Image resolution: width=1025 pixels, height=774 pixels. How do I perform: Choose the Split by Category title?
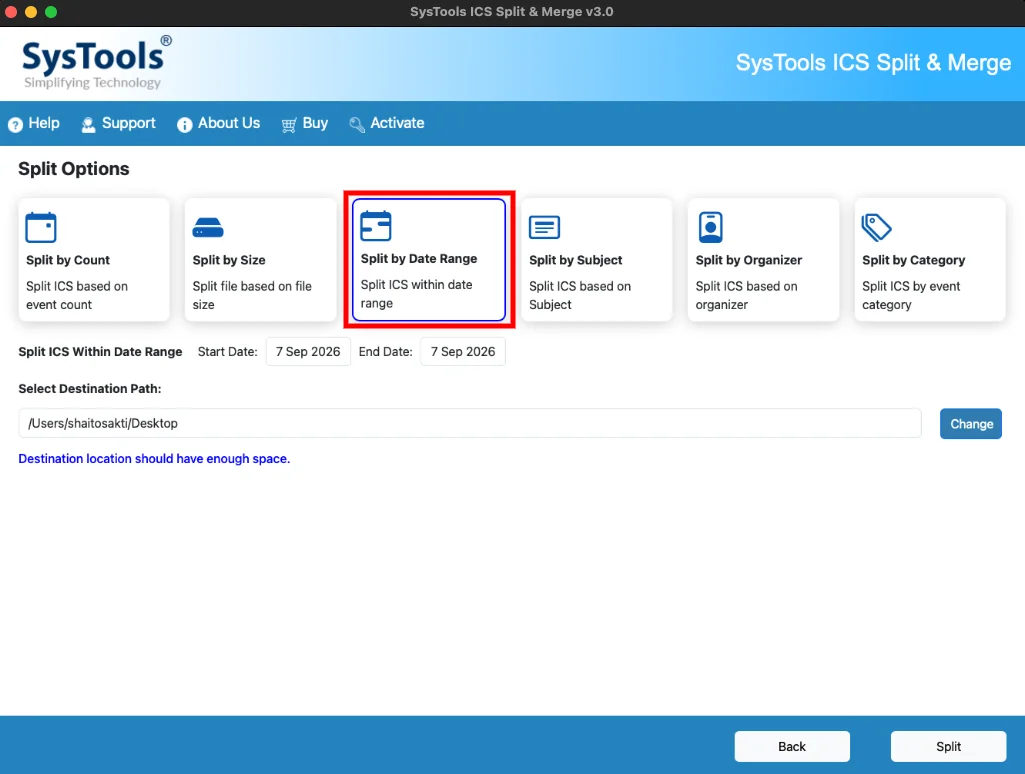913,260
